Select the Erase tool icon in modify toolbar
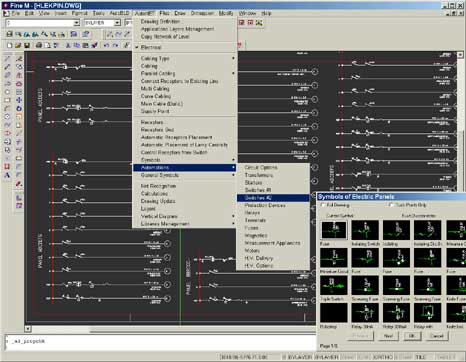 click(19, 59)
